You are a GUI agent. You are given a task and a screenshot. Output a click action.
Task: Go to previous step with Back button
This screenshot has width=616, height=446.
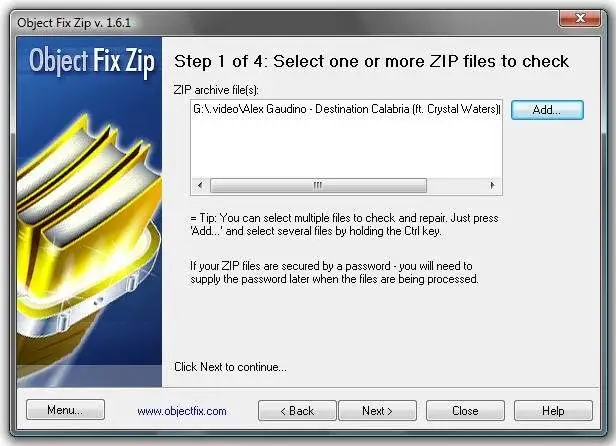coord(297,411)
